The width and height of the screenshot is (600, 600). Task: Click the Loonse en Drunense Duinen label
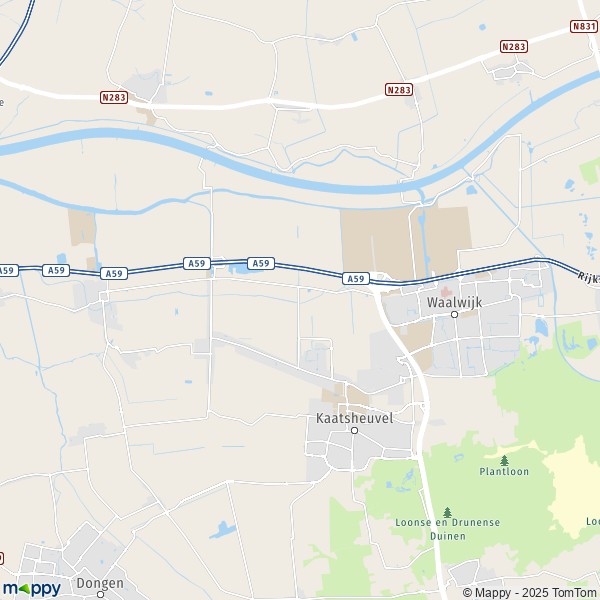(x=448, y=529)
